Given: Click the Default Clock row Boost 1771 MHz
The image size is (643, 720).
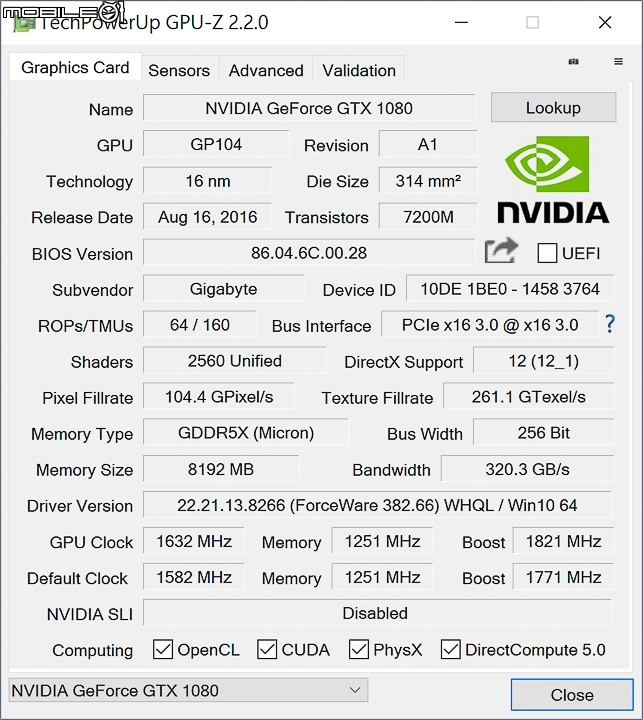Looking at the screenshot, I should pos(564,577).
